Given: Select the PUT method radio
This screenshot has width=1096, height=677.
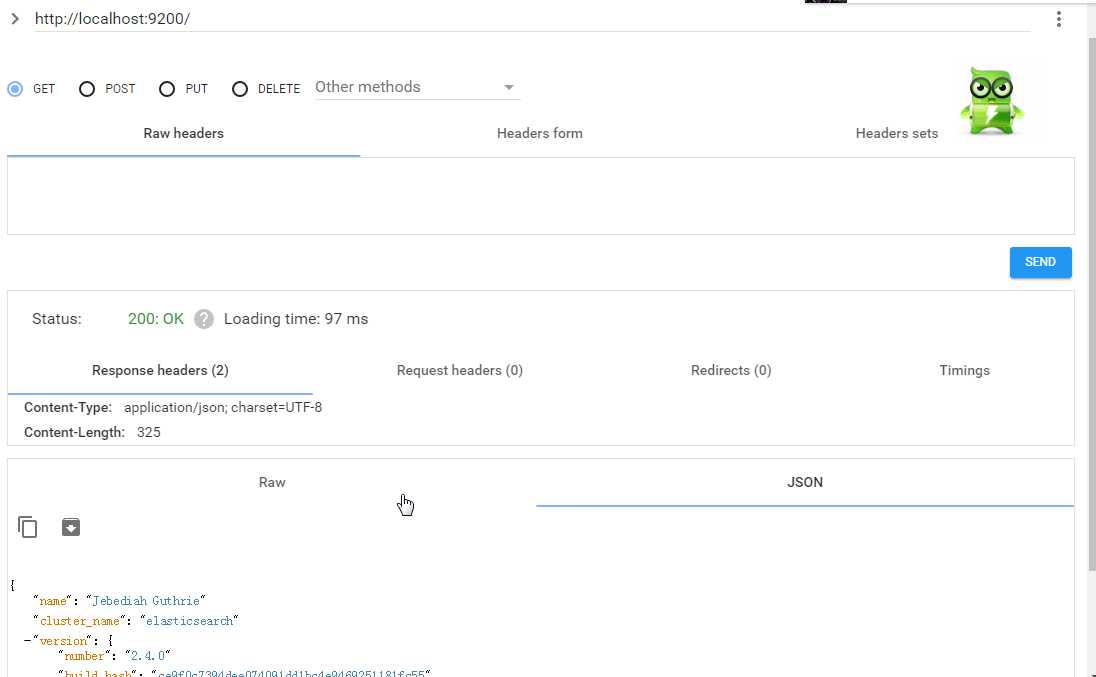Looking at the screenshot, I should tap(166, 89).
